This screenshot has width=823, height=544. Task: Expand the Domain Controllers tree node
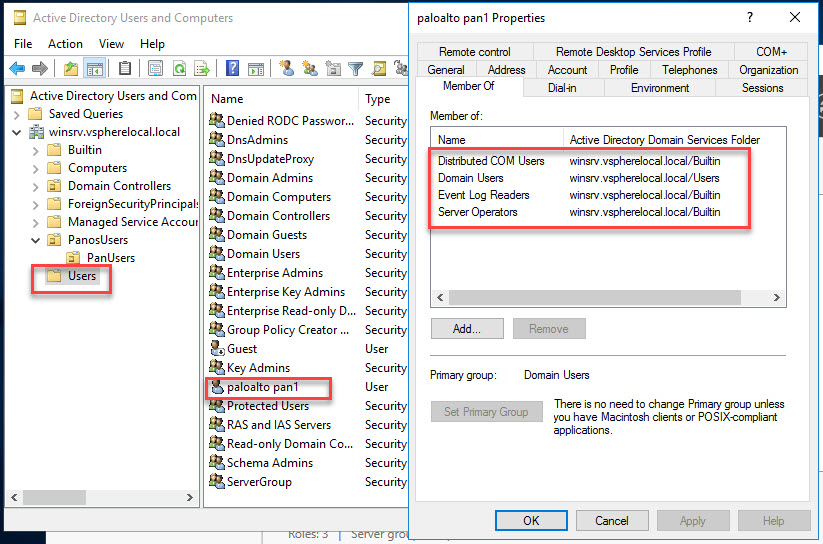[36, 186]
